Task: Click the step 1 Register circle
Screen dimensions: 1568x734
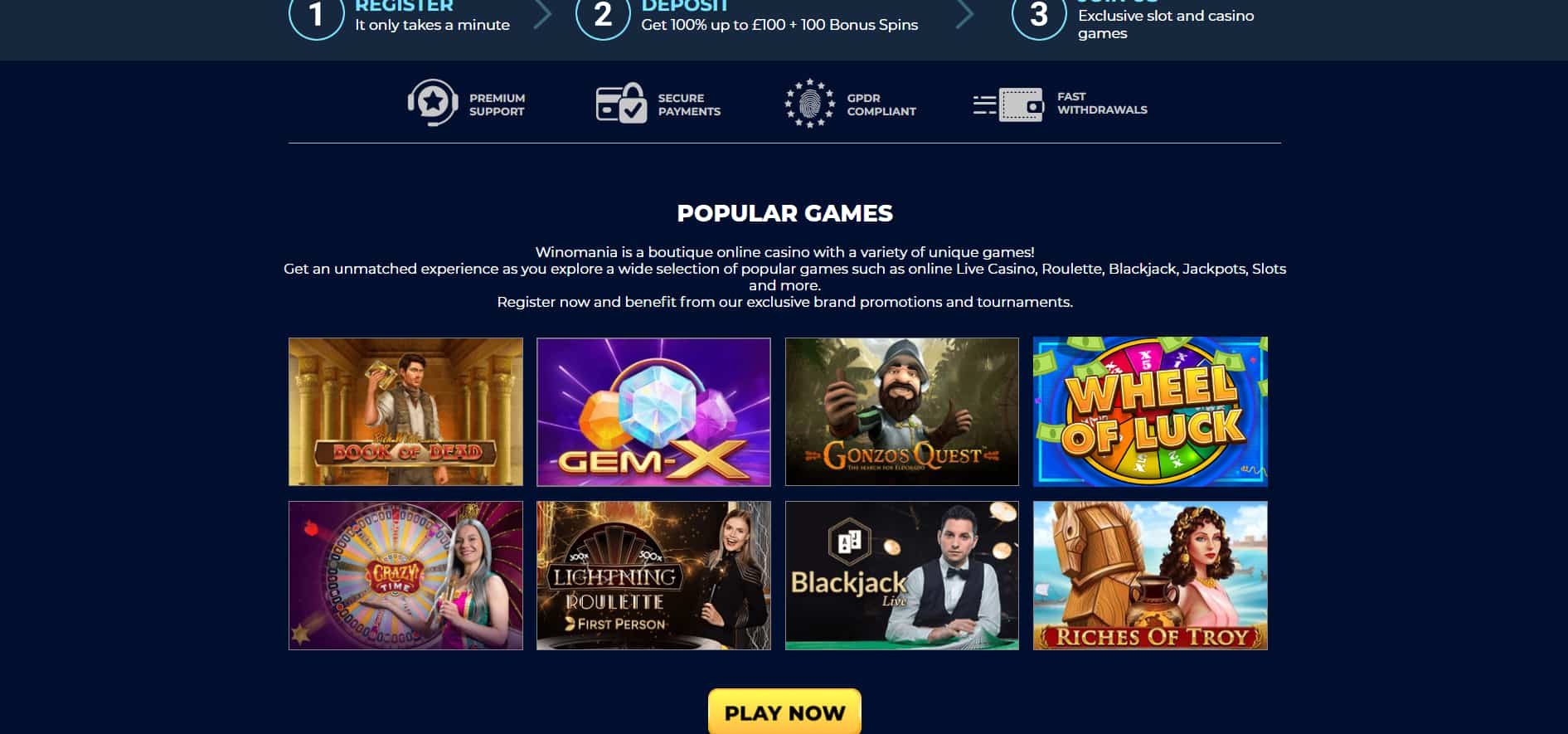Action: (316, 14)
